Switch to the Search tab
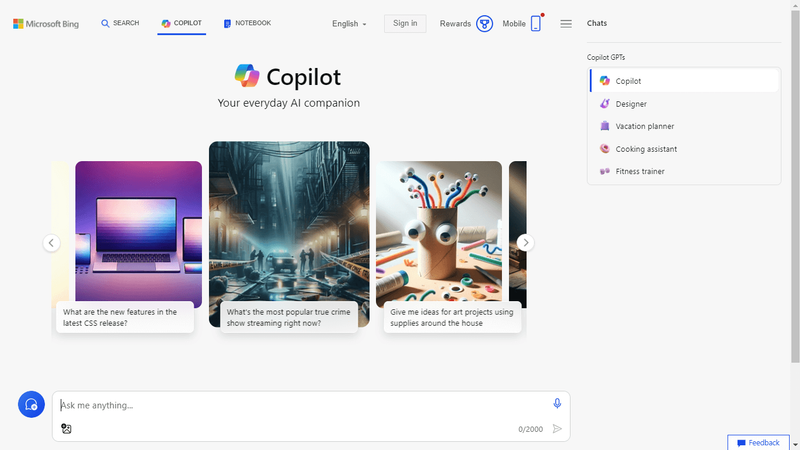 point(120,23)
